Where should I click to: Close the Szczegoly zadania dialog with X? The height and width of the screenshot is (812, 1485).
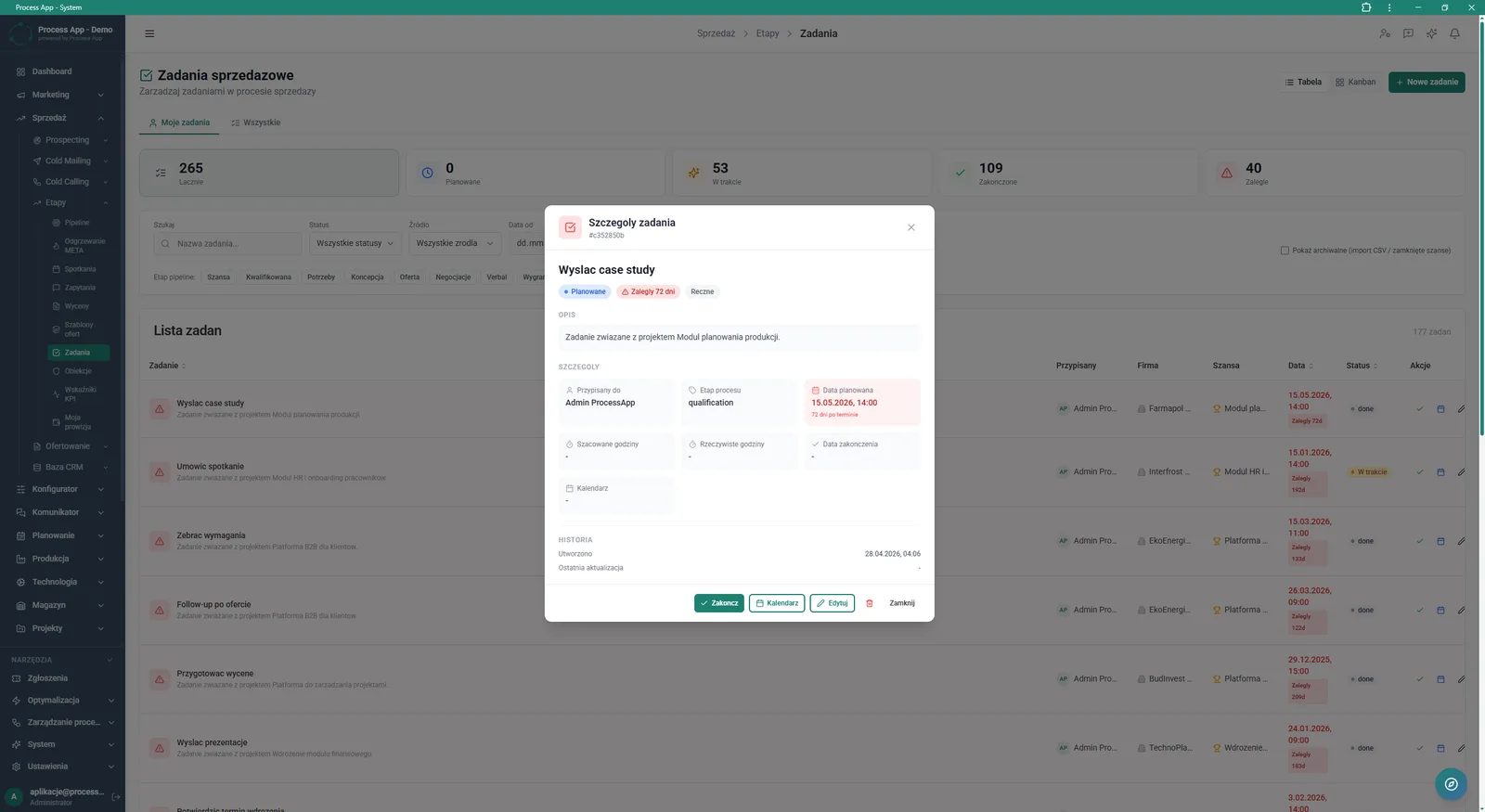910,227
